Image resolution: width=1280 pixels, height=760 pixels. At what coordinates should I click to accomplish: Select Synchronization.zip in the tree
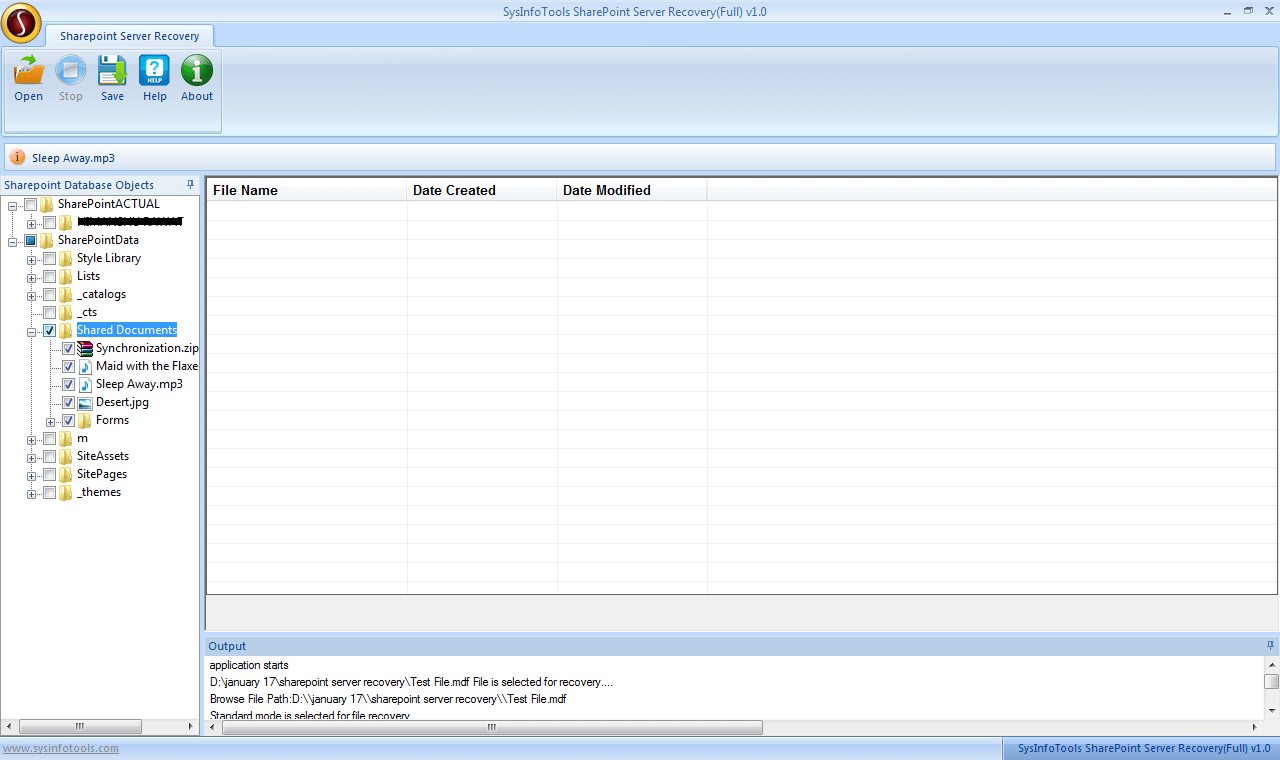(x=146, y=348)
